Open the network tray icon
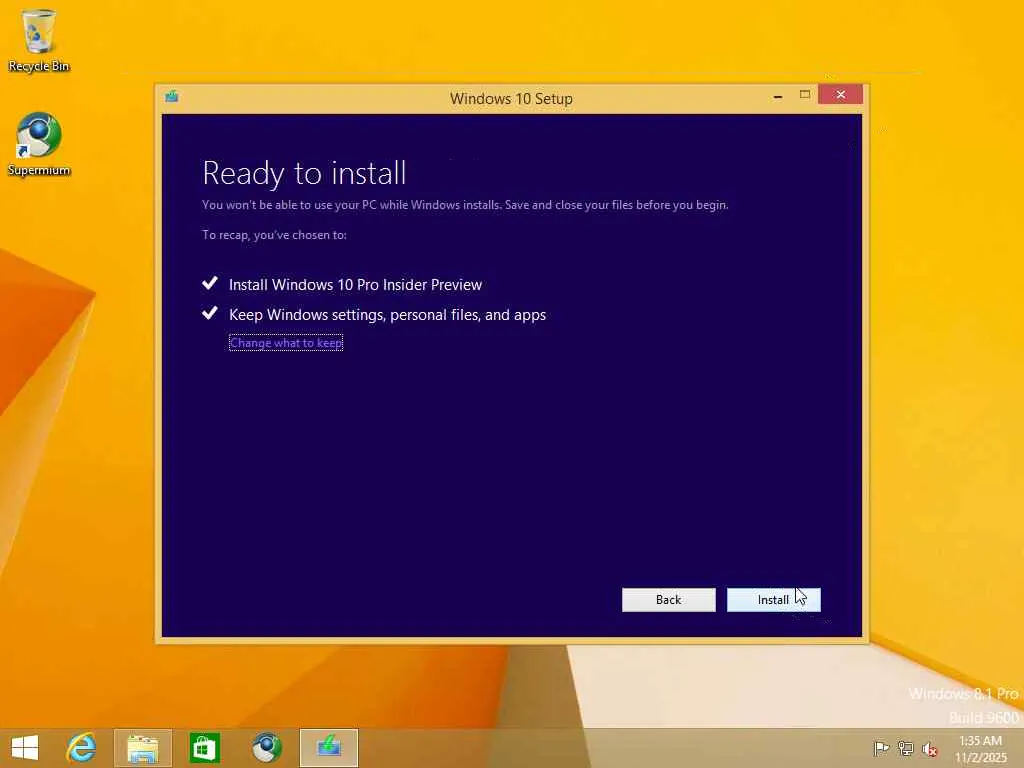The height and width of the screenshot is (768, 1024). (905, 748)
